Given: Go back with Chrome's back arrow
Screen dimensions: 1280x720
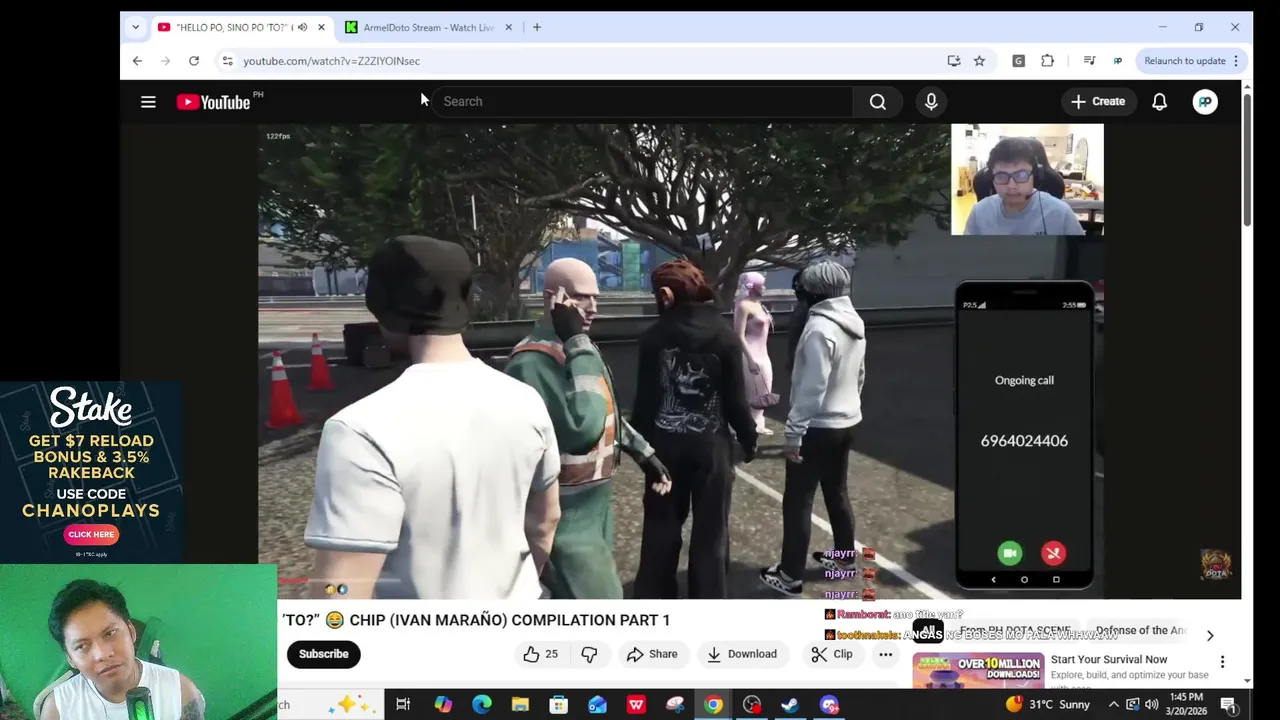Looking at the screenshot, I should coord(137,61).
